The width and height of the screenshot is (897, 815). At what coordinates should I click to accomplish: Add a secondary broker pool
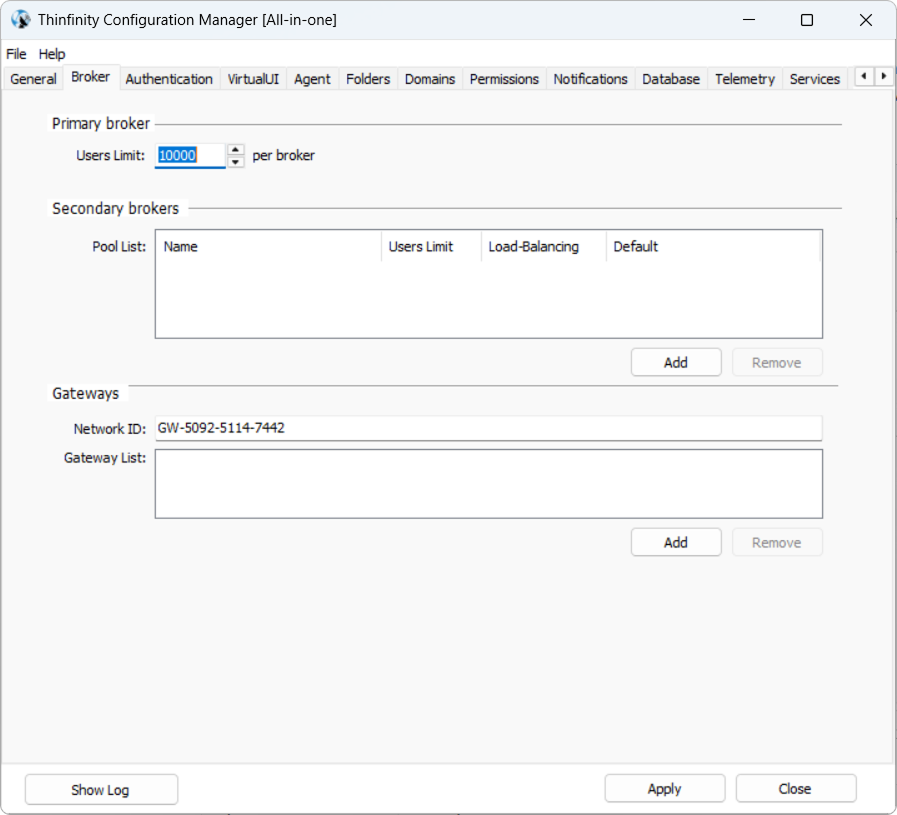tap(676, 362)
